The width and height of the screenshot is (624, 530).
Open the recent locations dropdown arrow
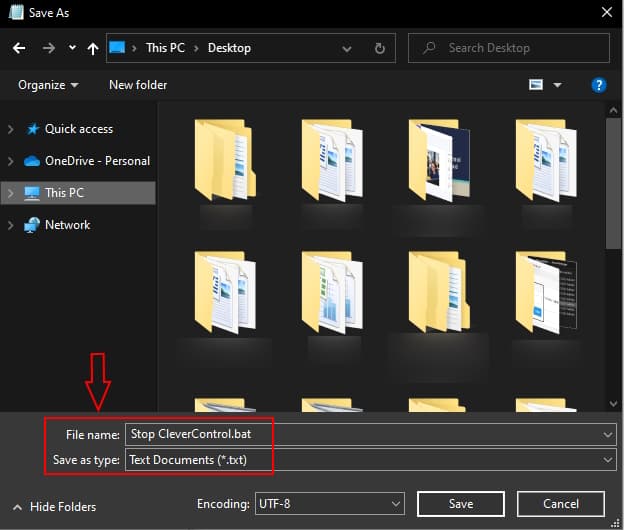[72, 48]
